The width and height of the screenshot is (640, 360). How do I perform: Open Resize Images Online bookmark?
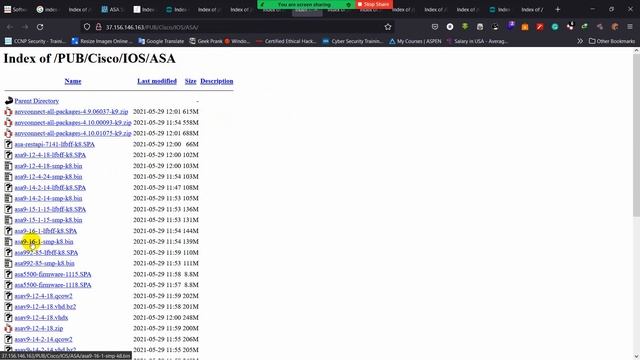tap(102, 41)
